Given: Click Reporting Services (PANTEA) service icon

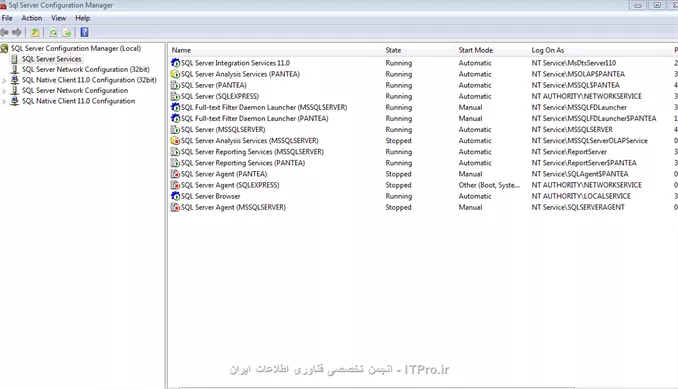Looking at the screenshot, I should (x=175, y=163).
